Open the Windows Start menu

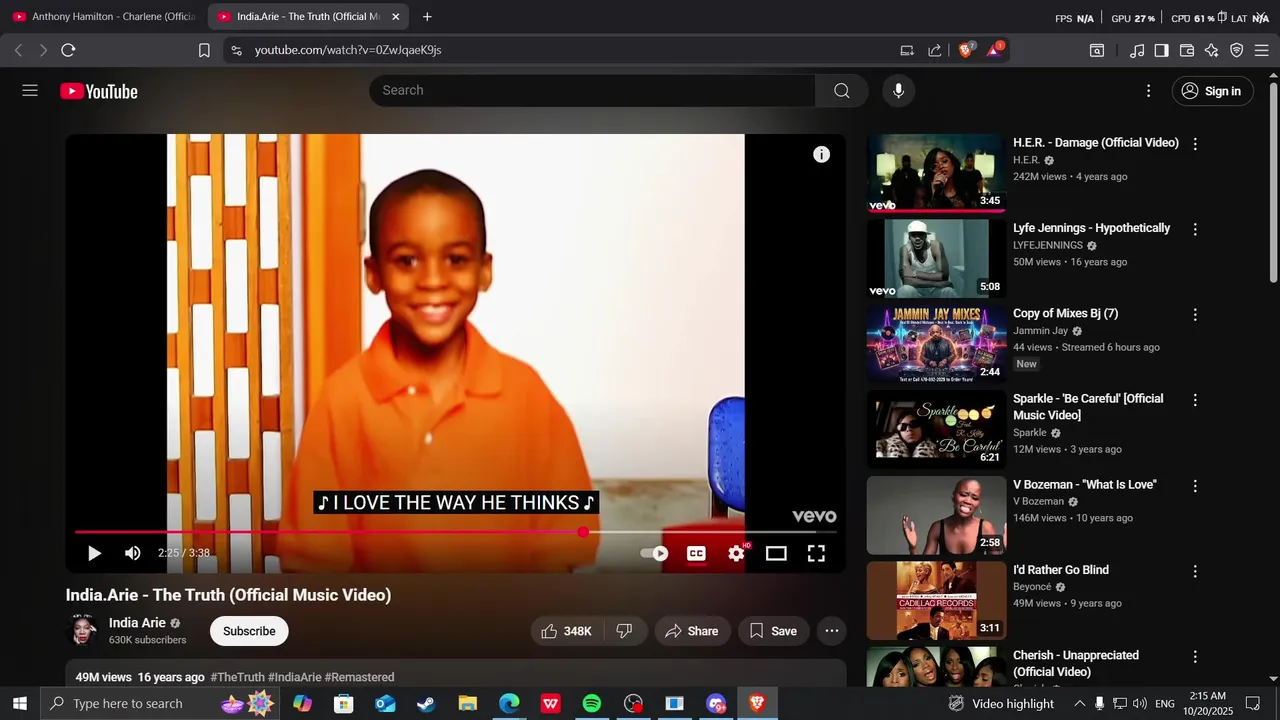point(19,704)
